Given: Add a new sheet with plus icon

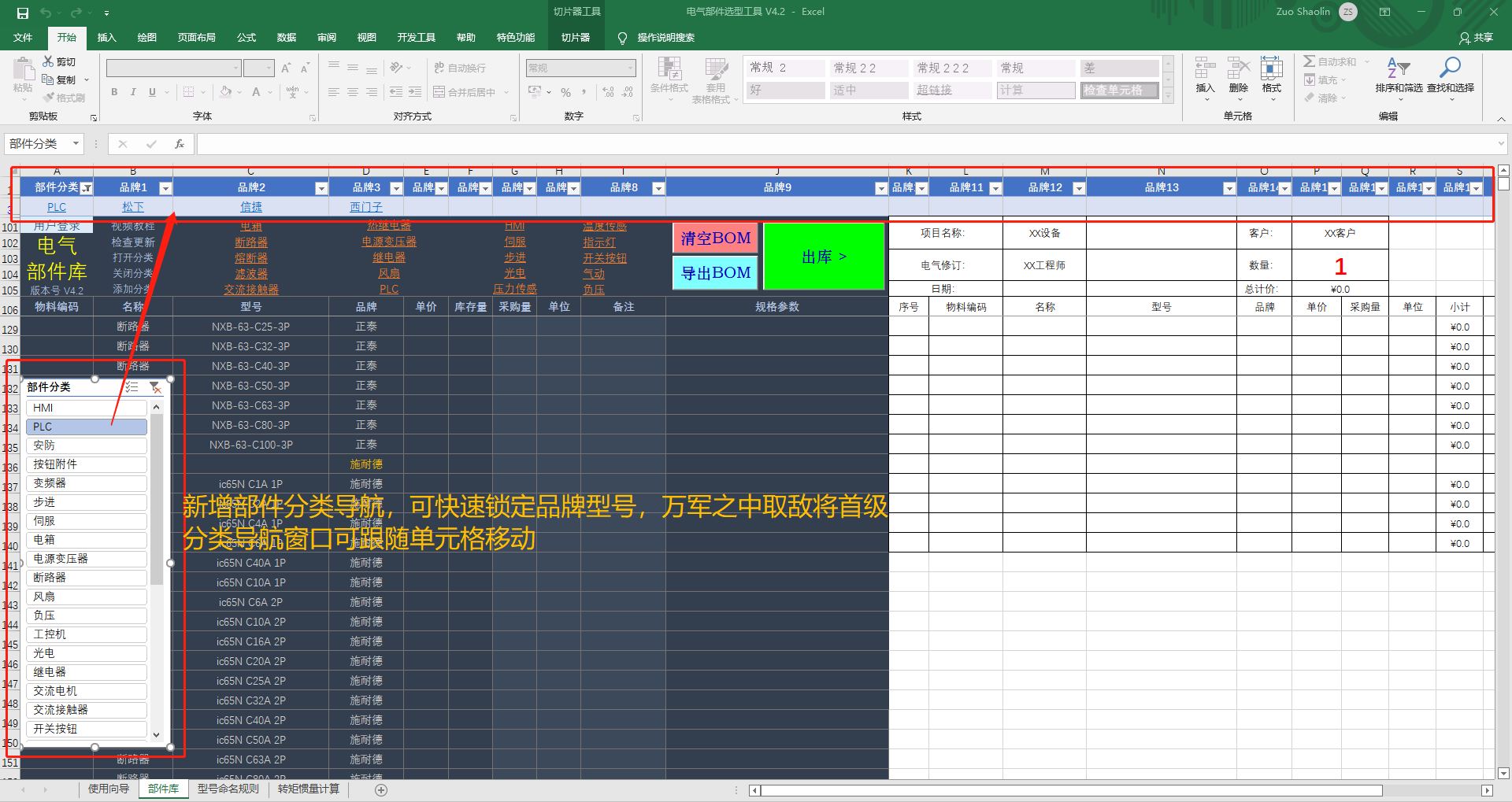Looking at the screenshot, I should (381, 789).
